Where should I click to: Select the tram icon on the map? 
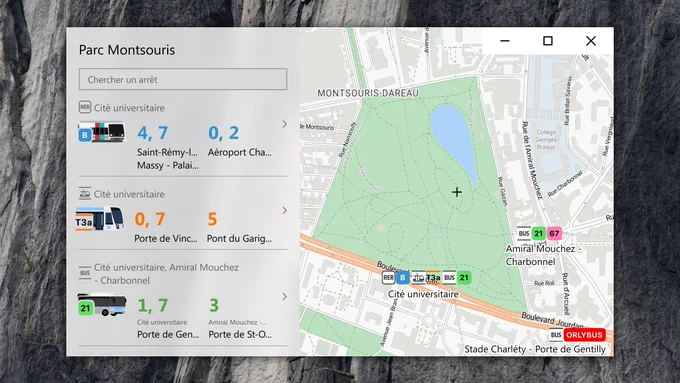[418, 278]
